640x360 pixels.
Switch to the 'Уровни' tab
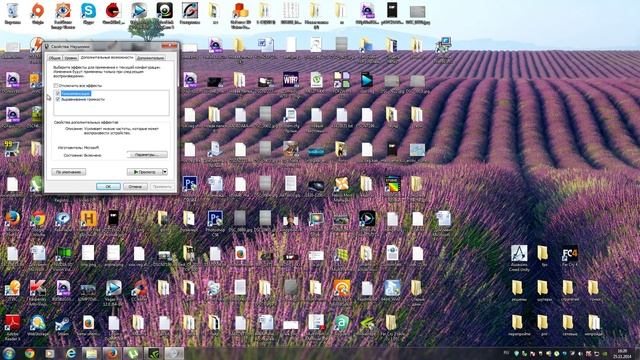click(x=70, y=58)
